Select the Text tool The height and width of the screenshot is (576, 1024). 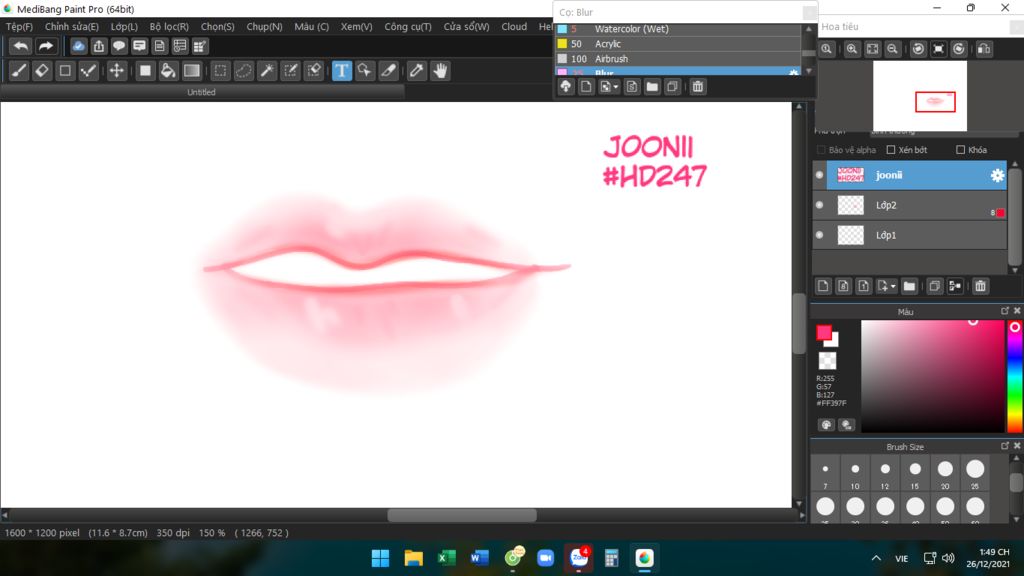click(x=342, y=71)
